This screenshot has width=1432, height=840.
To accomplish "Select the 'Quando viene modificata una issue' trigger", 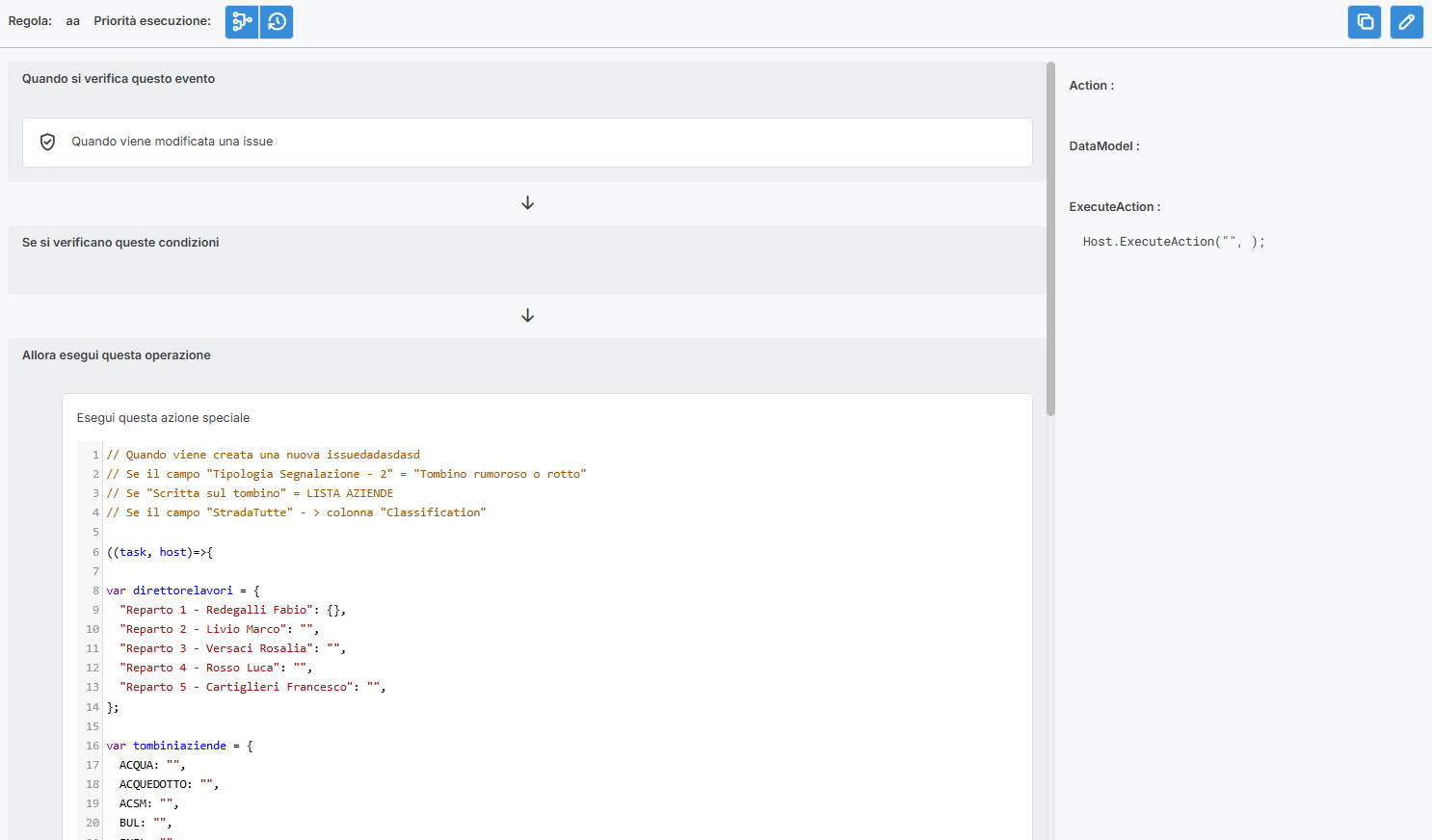I will [x=172, y=142].
